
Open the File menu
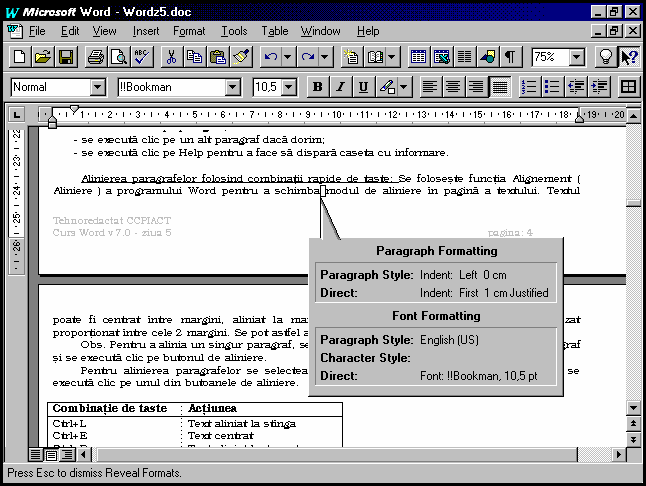37,31
